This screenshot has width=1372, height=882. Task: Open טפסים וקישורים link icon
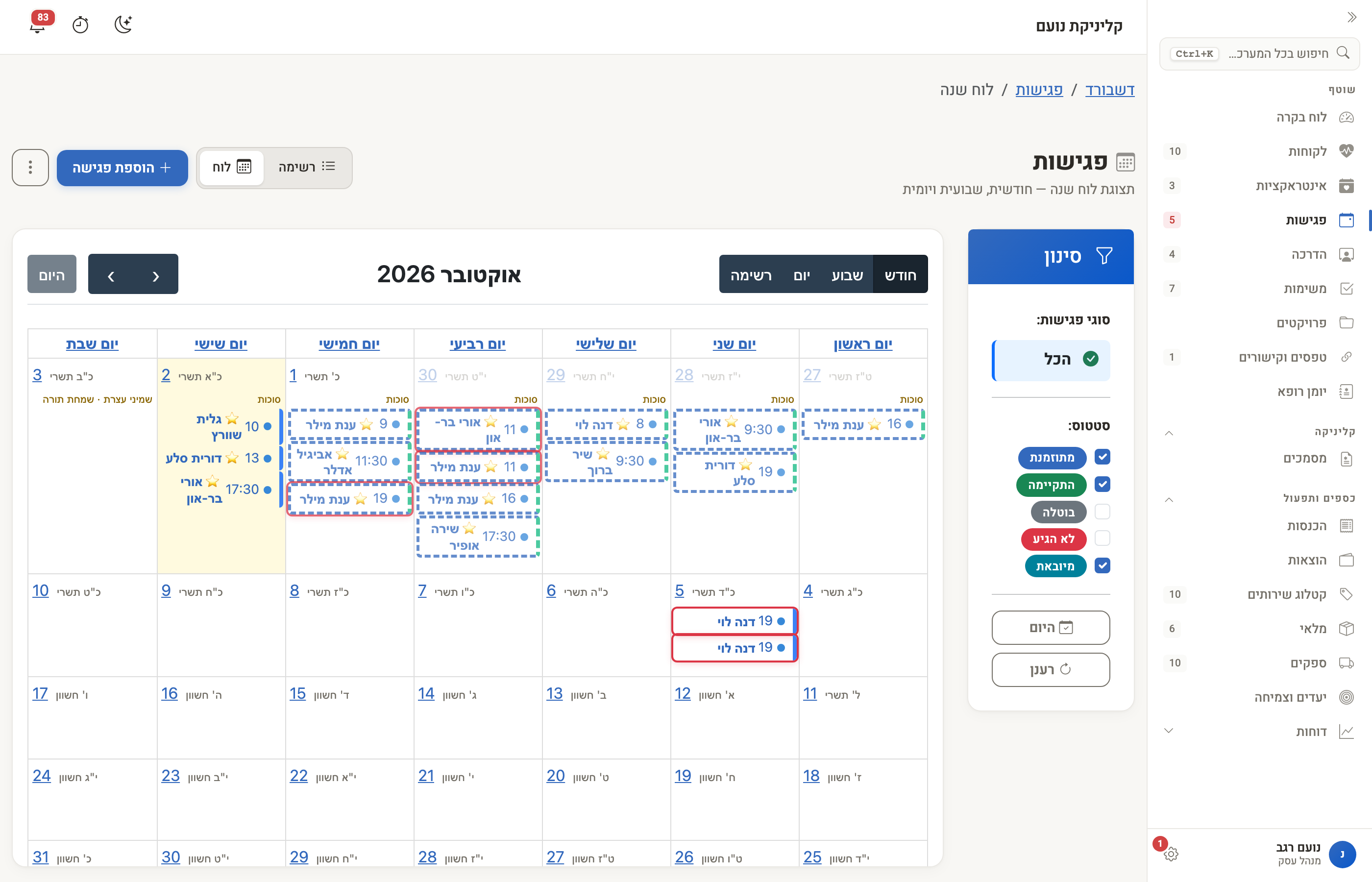(1346, 357)
